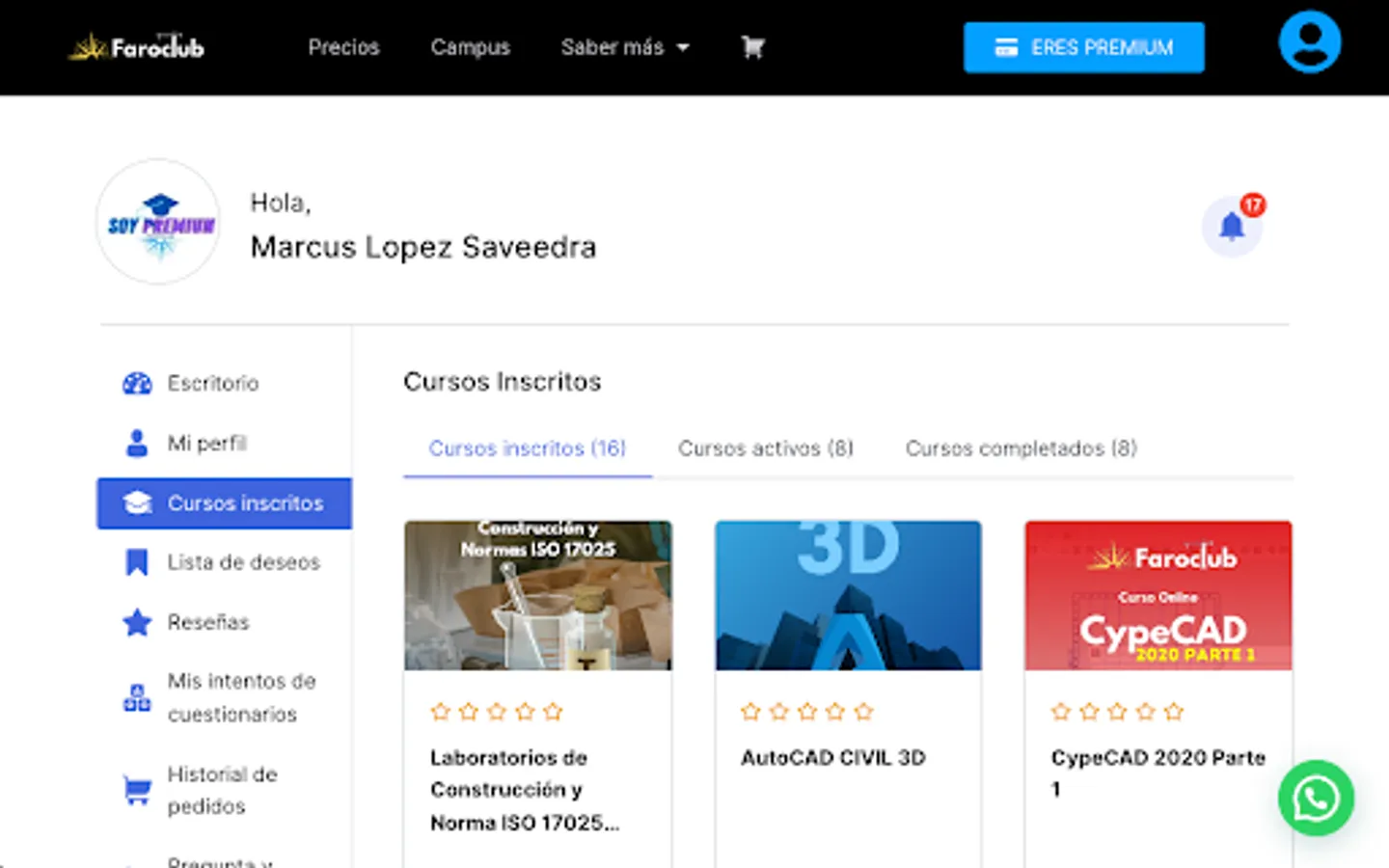
Task: Click the Escritorio dashboard icon
Action: [x=137, y=383]
